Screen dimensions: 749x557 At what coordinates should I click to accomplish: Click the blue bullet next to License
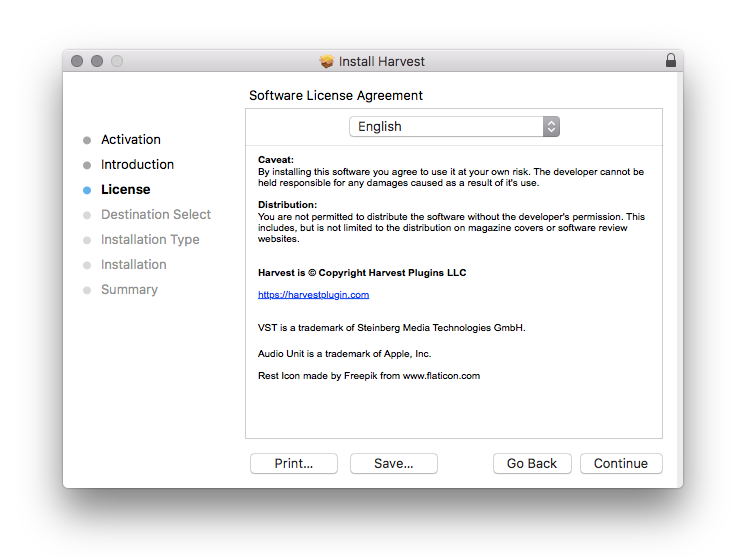(x=87, y=190)
